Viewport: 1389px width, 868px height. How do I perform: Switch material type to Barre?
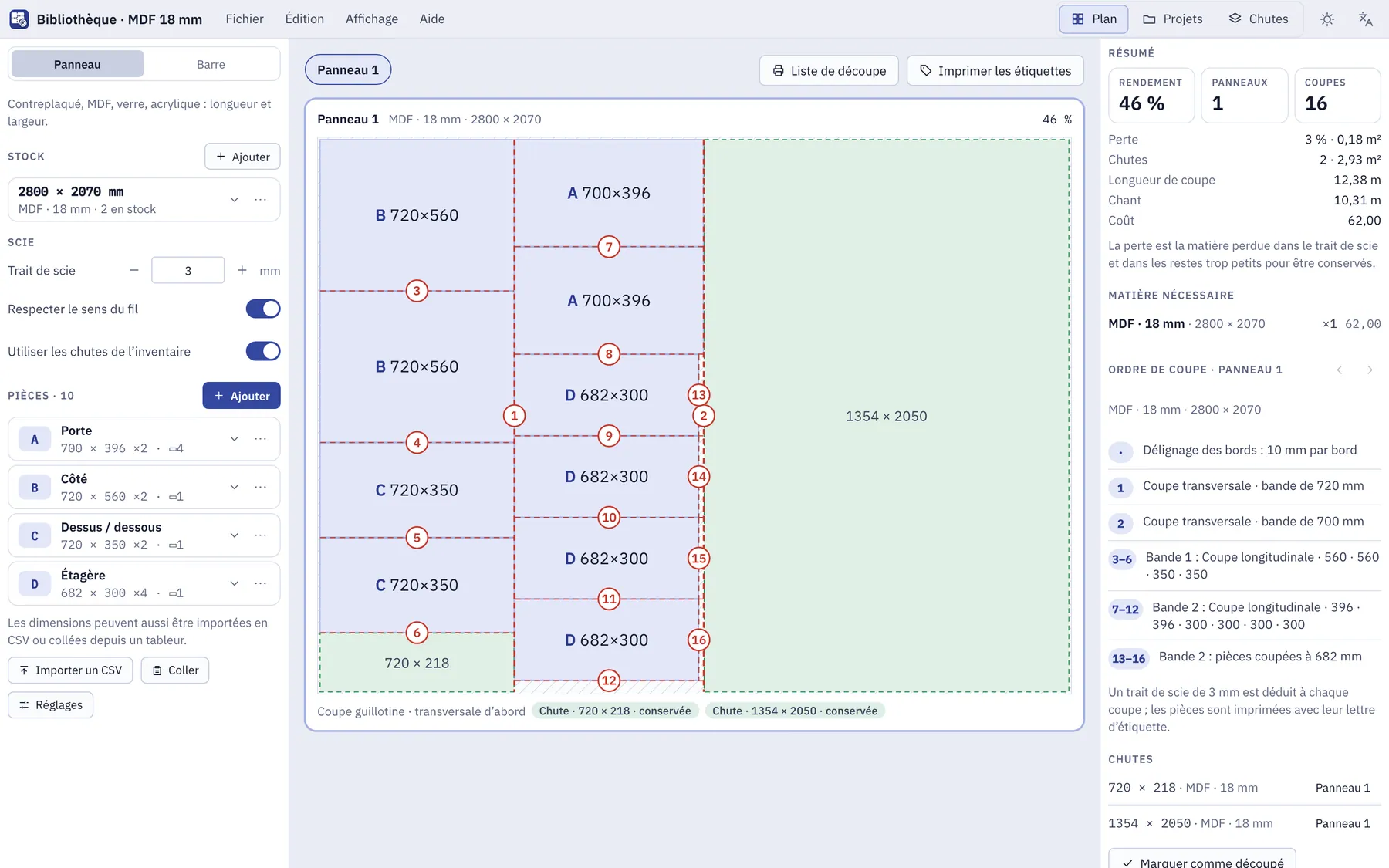pos(211,64)
